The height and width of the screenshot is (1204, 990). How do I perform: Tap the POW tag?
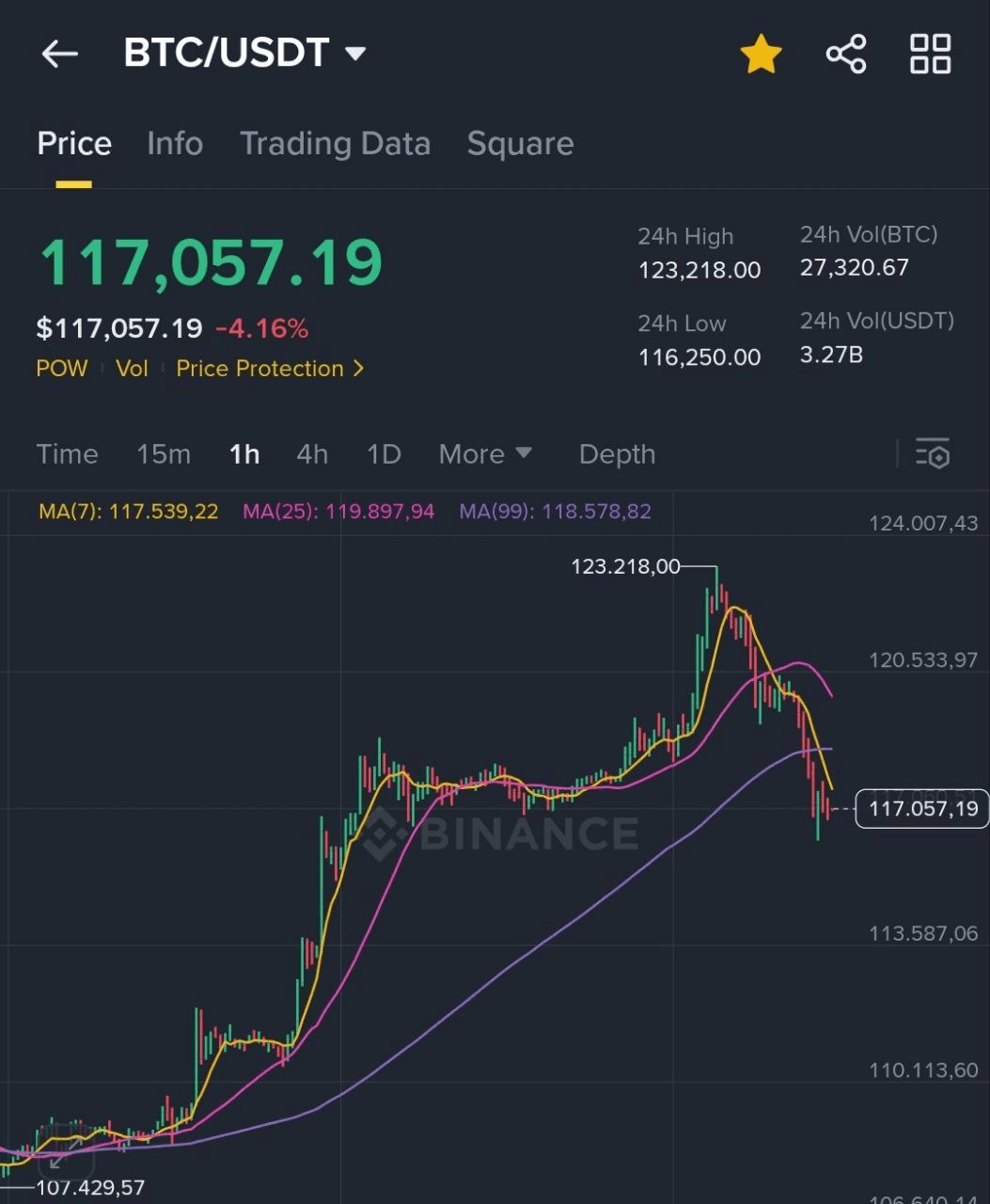pyautogui.click(x=62, y=369)
